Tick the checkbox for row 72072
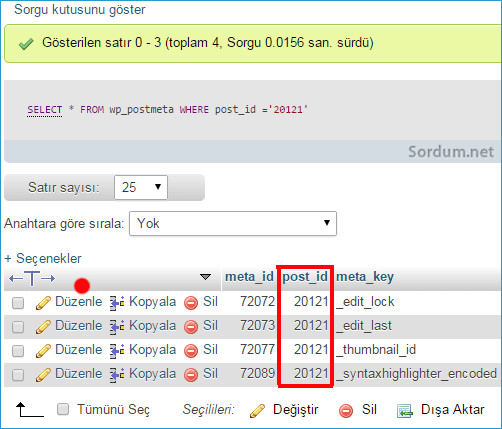Screen dimensions: 502x429 pos(18,303)
